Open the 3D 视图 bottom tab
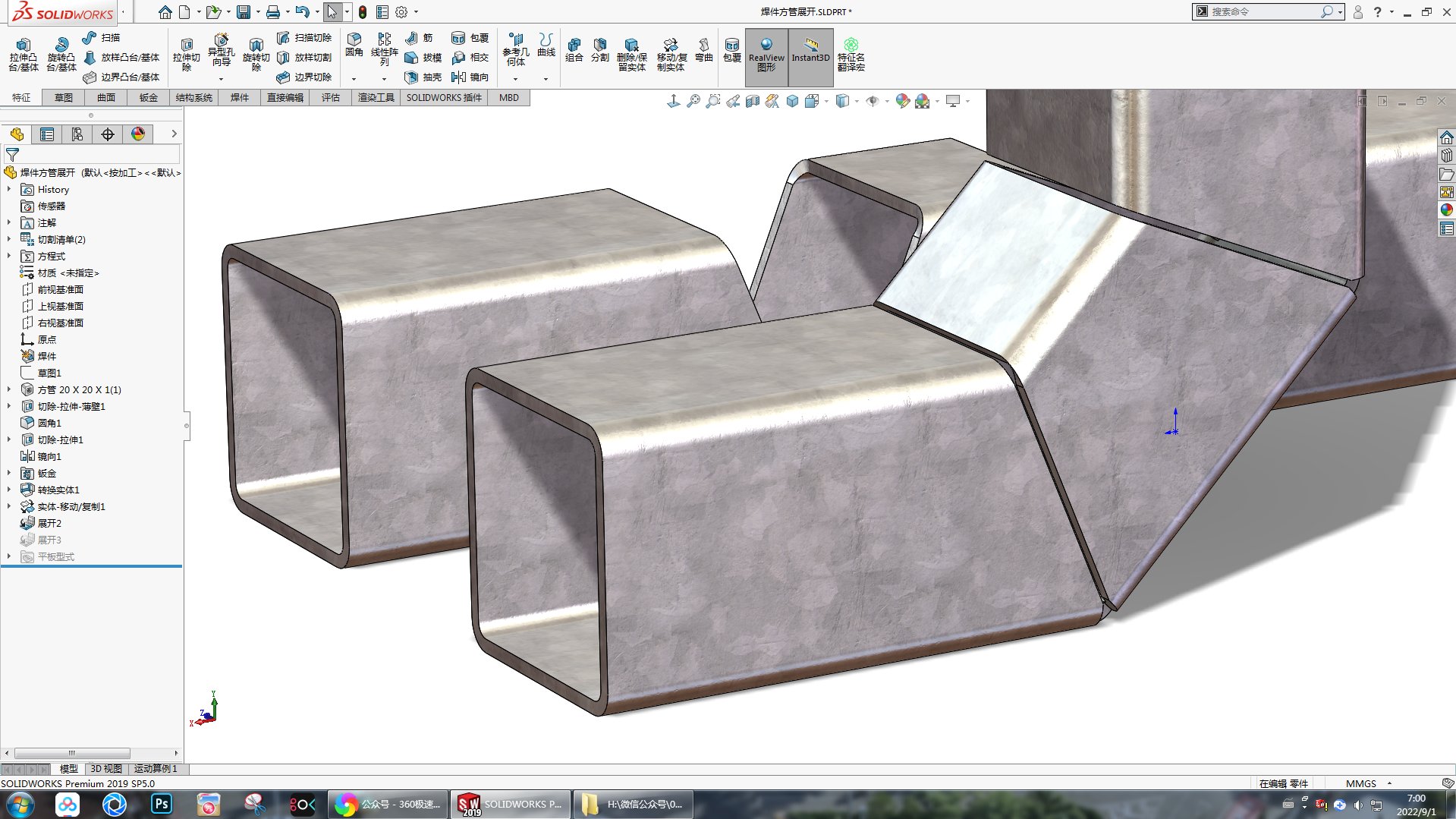The height and width of the screenshot is (819, 1456). click(106, 769)
